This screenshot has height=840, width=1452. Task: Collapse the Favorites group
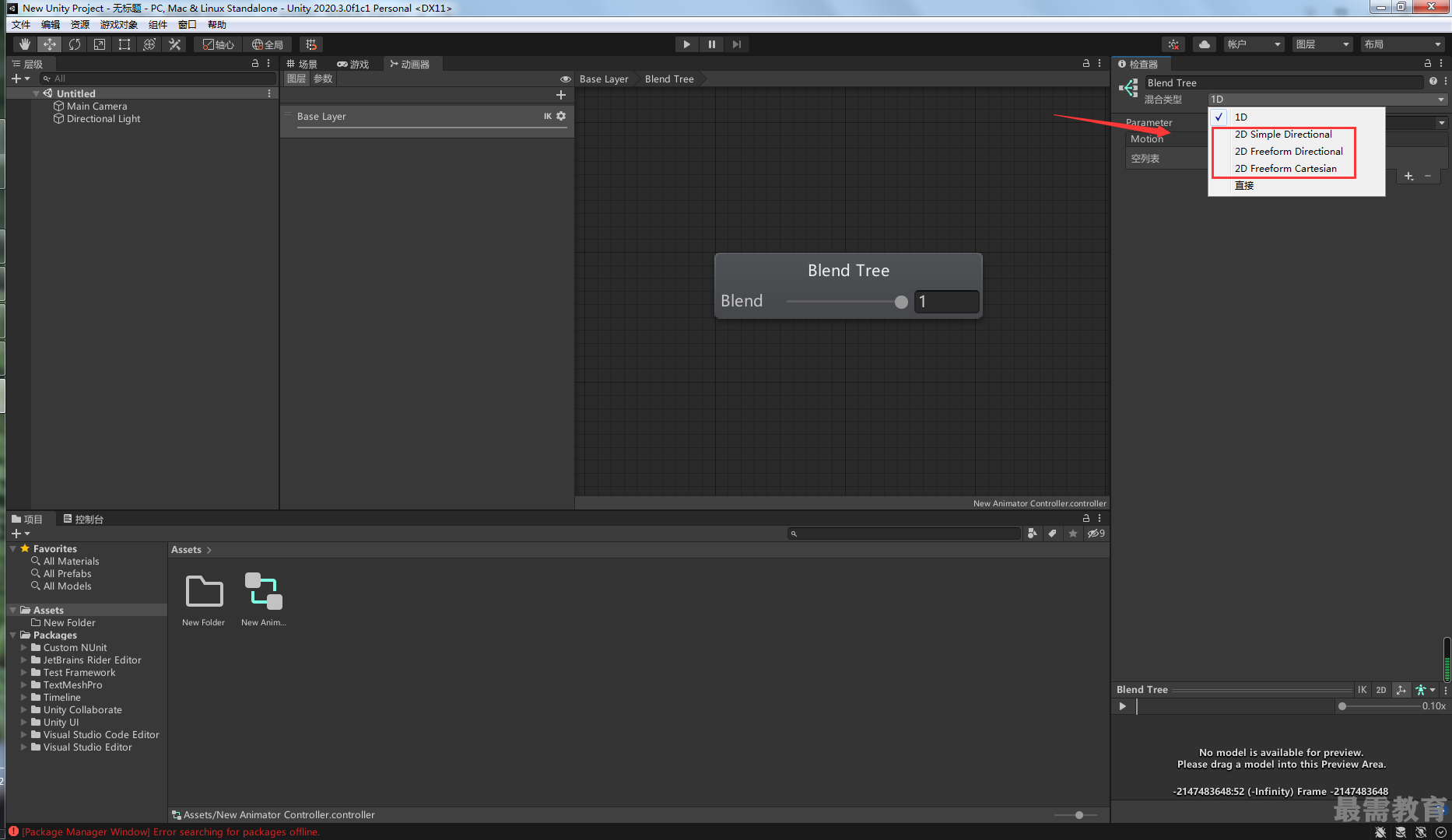point(13,549)
